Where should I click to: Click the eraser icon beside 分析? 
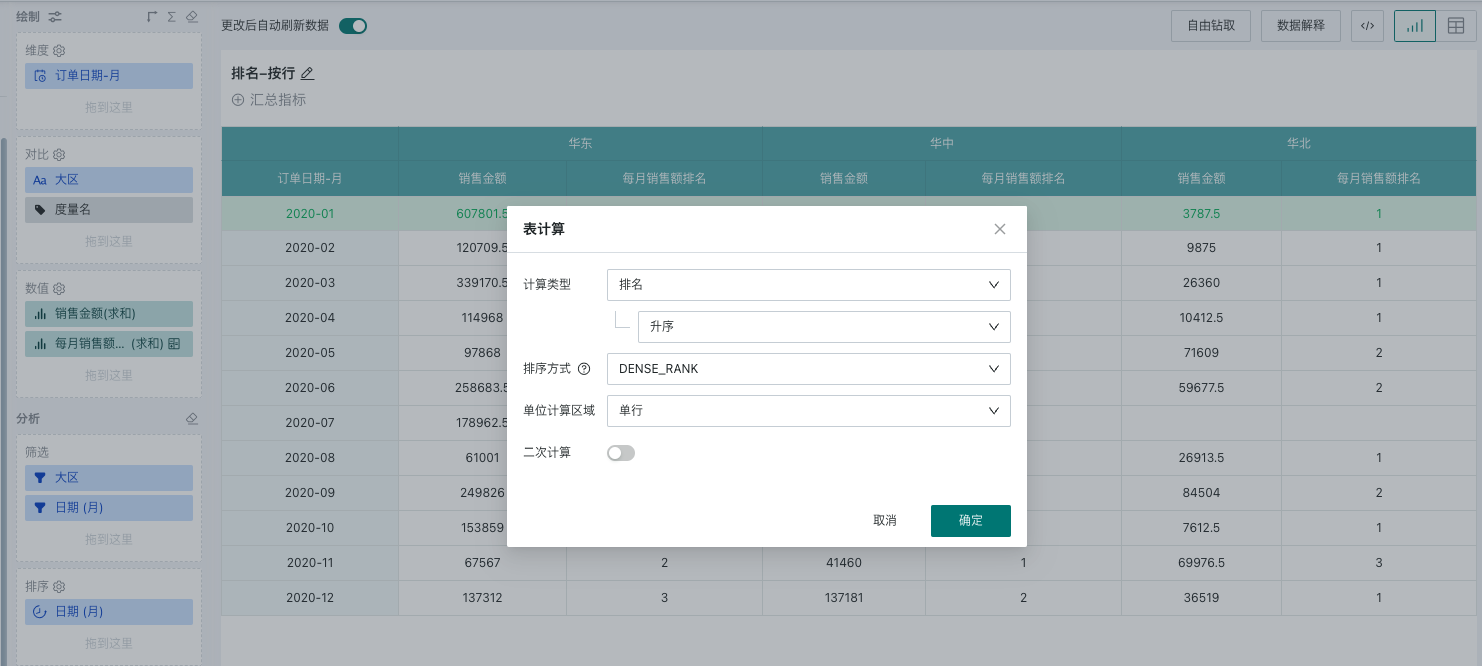[x=192, y=418]
